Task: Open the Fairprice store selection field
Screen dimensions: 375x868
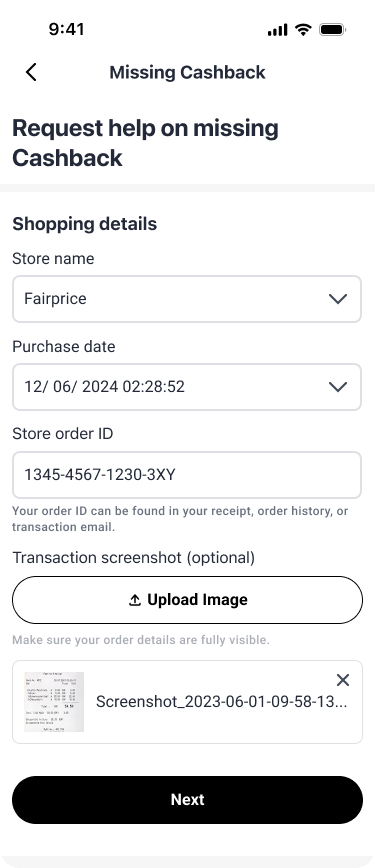Action: [x=187, y=299]
